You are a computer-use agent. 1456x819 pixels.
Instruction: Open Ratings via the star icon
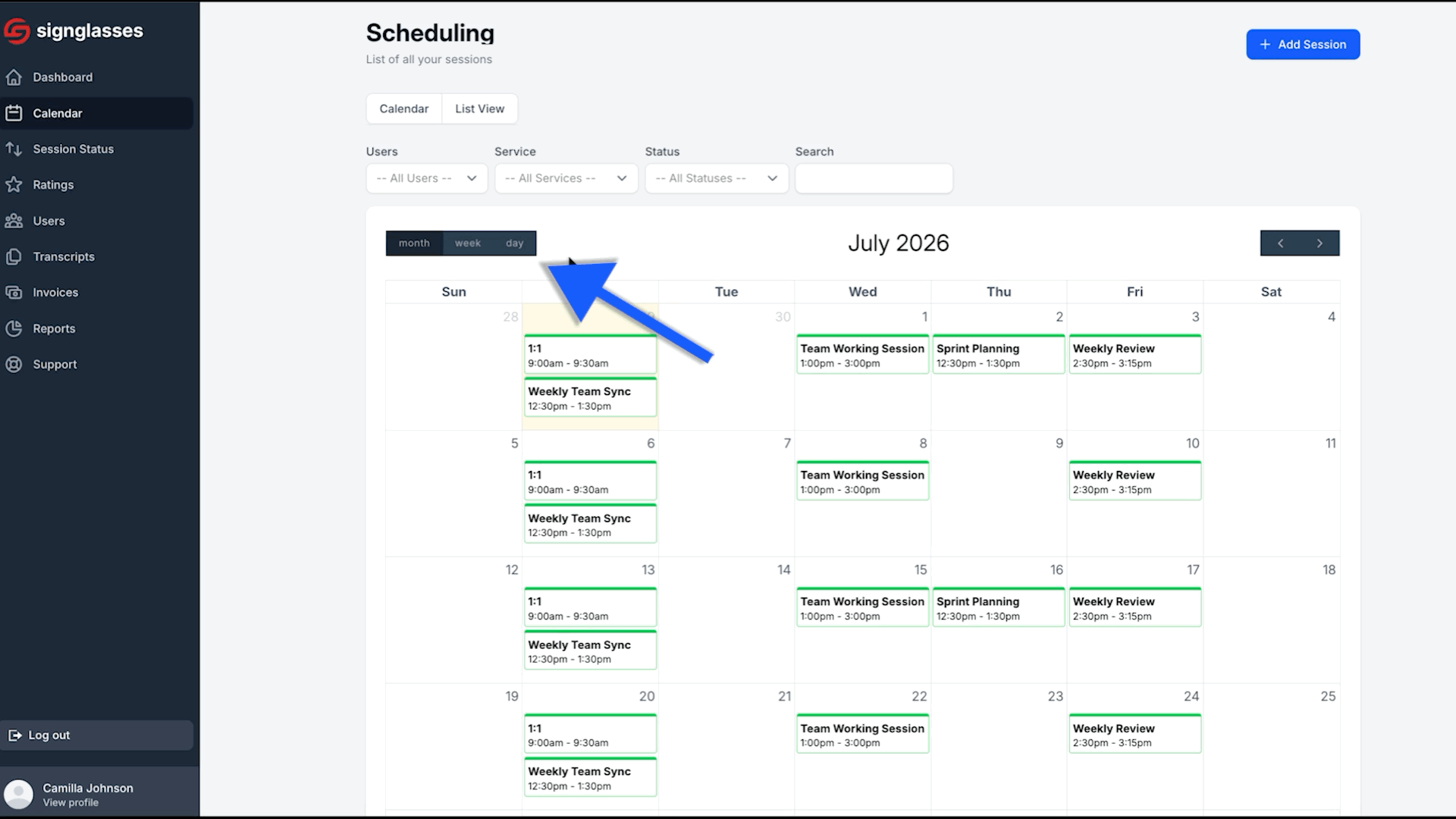point(14,185)
